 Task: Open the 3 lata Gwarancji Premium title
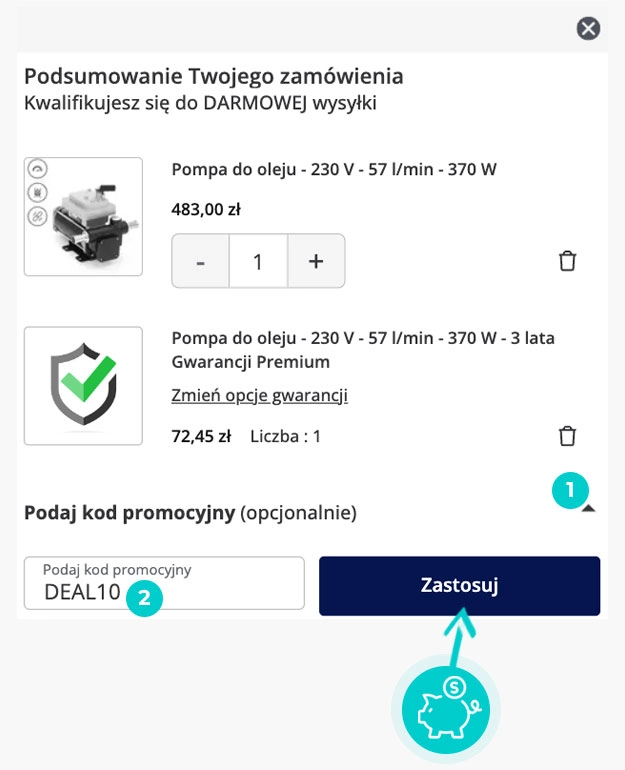[x=363, y=349]
